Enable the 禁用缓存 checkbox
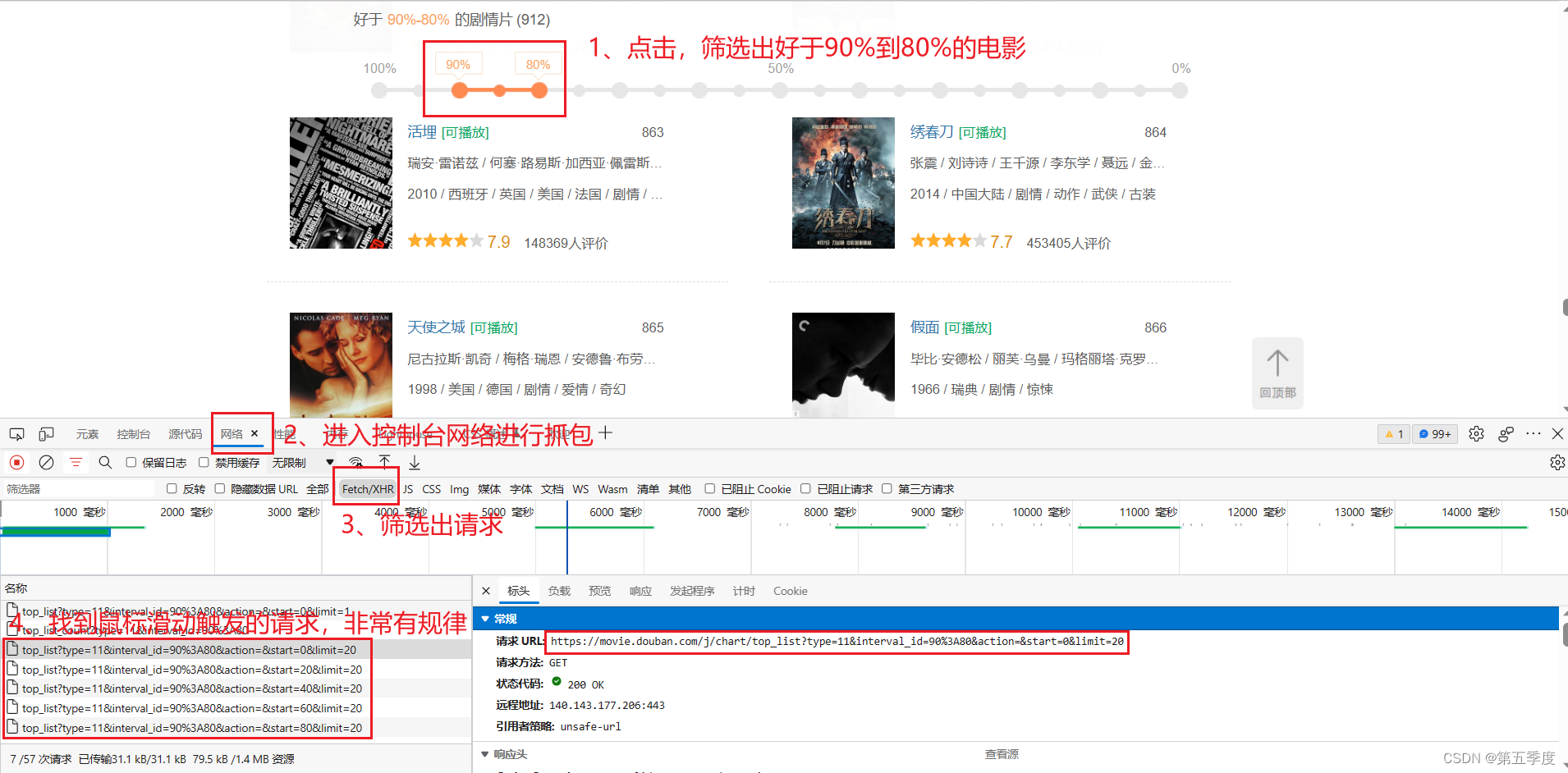 click(204, 462)
